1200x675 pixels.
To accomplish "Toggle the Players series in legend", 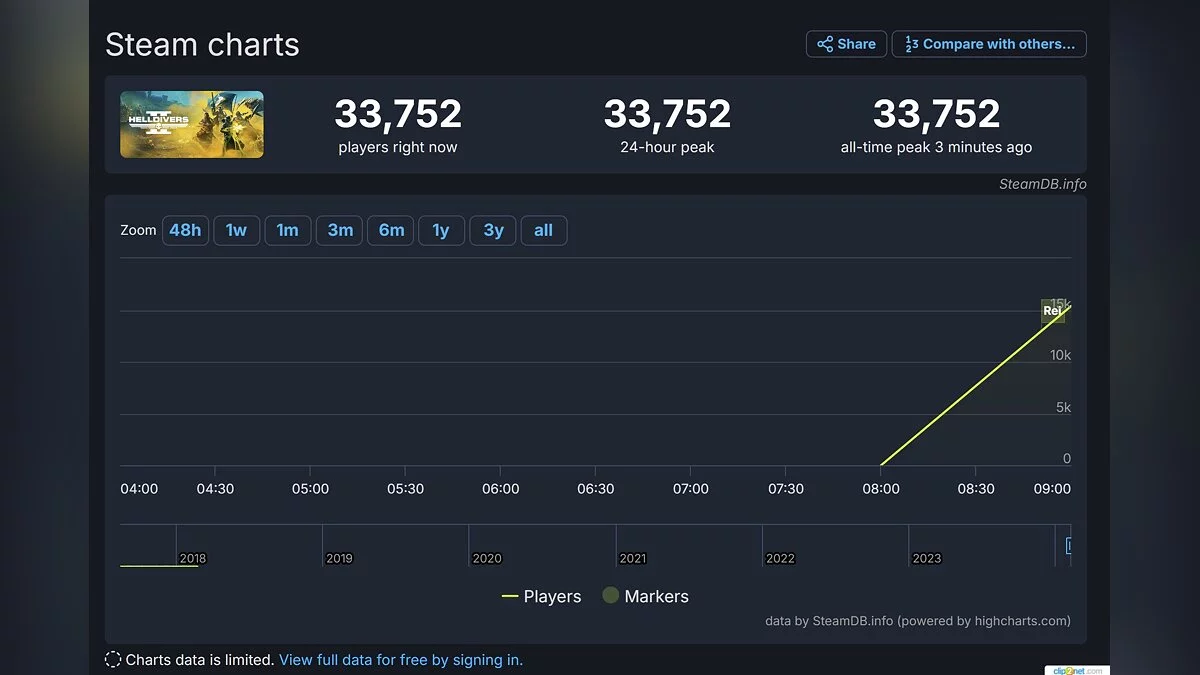I will [541, 596].
